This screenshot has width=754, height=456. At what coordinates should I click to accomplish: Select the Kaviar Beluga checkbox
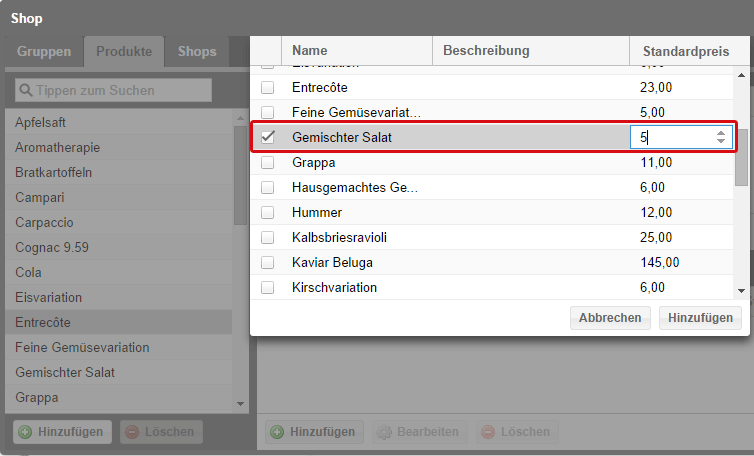[x=267, y=262]
